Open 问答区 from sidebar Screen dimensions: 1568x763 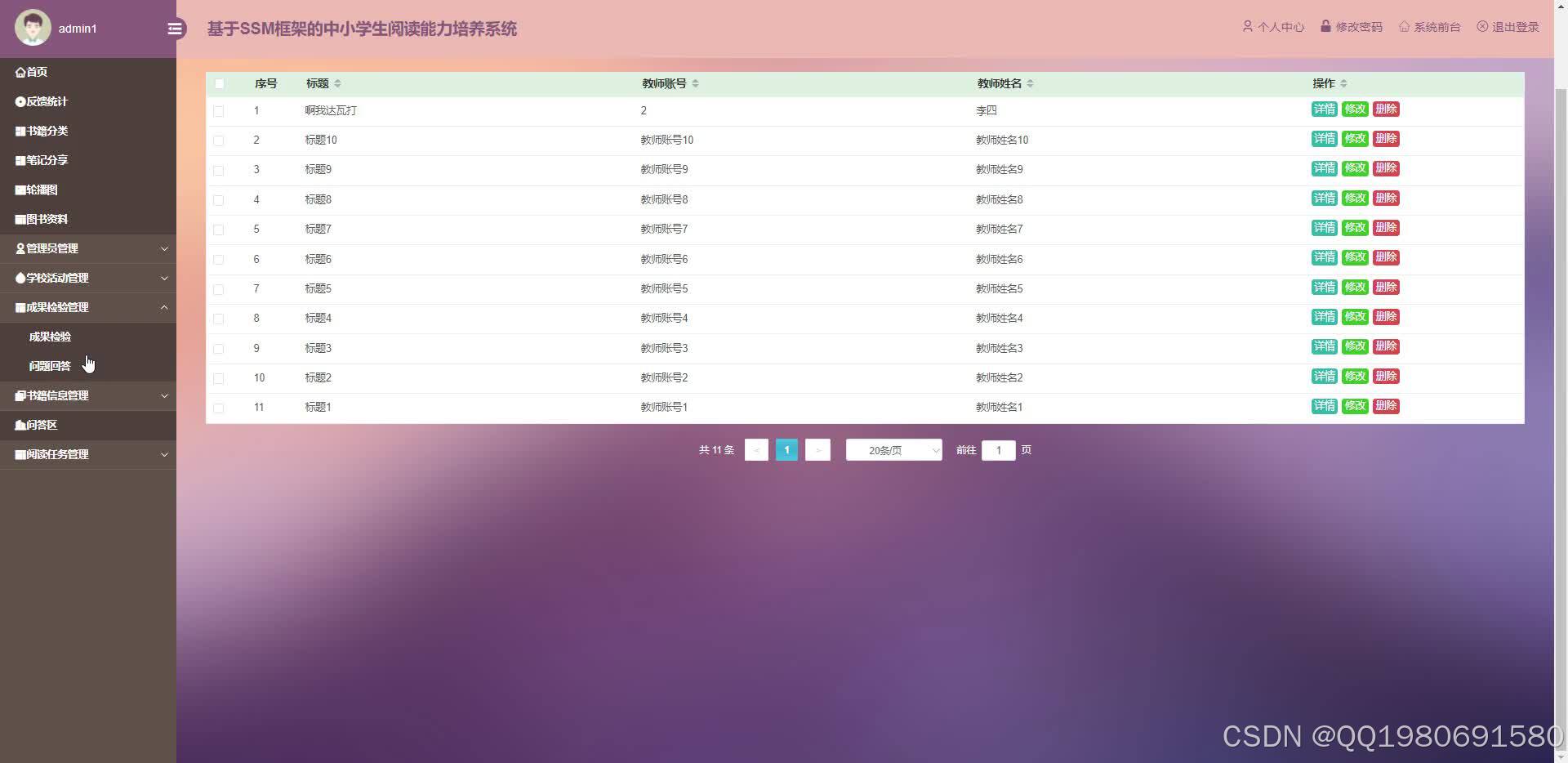click(38, 425)
